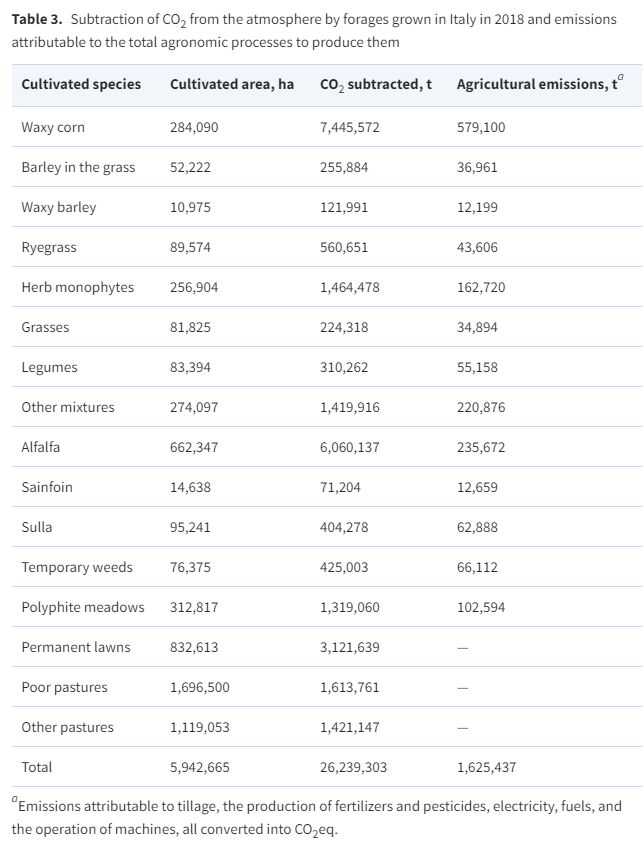This screenshot has width=644, height=843.
Task: Click the 'Polyphite meadows' row label
Action: tap(83, 607)
